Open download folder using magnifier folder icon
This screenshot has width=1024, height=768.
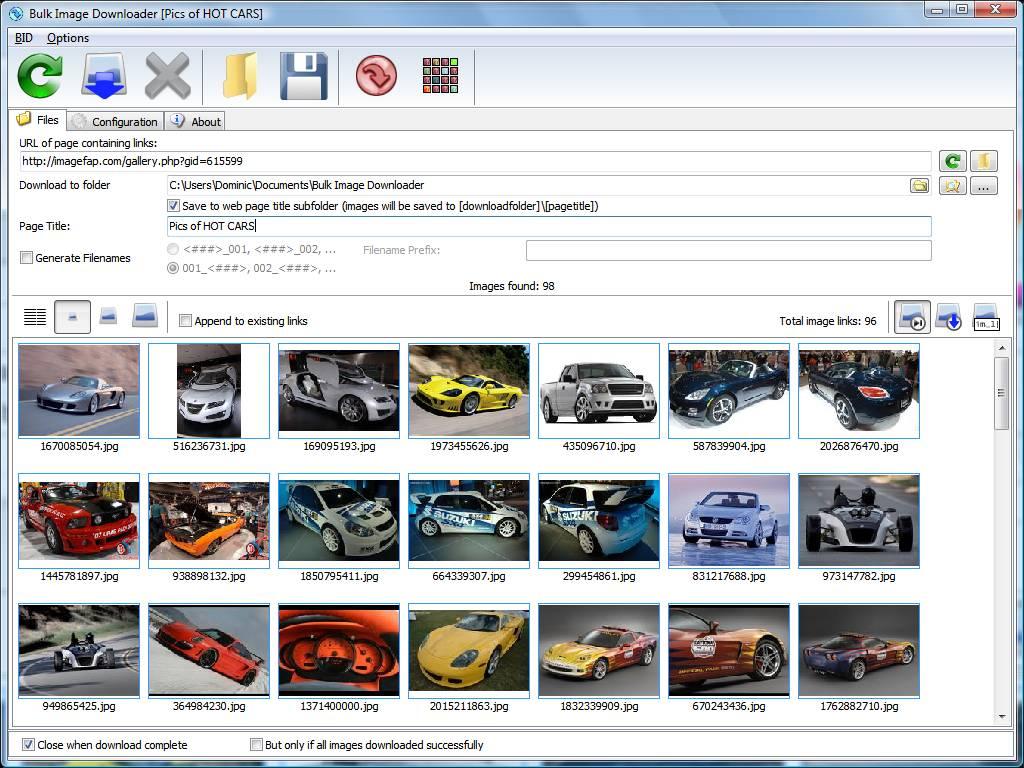click(x=952, y=185)
